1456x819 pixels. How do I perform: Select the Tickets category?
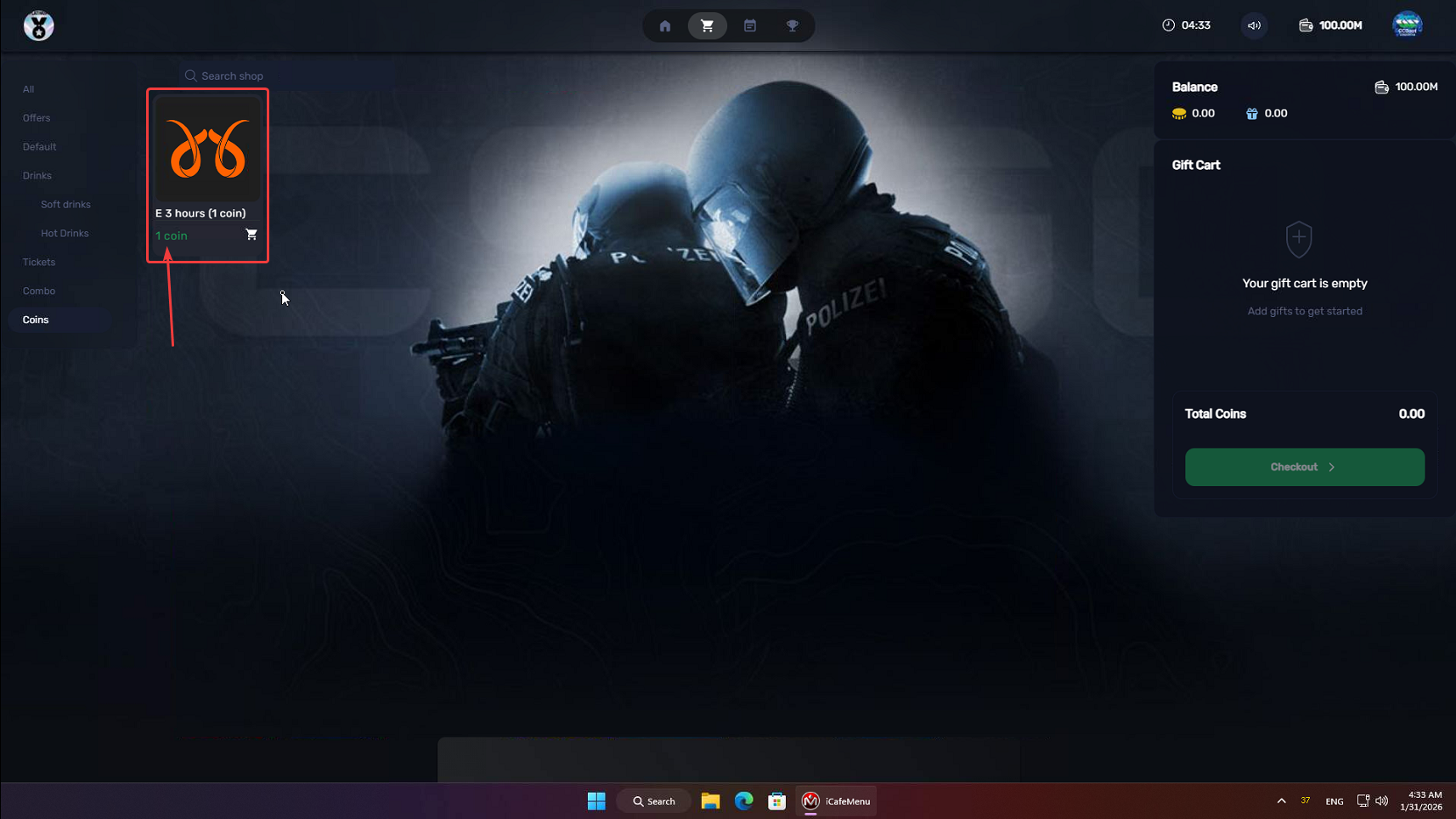point(39,263)
